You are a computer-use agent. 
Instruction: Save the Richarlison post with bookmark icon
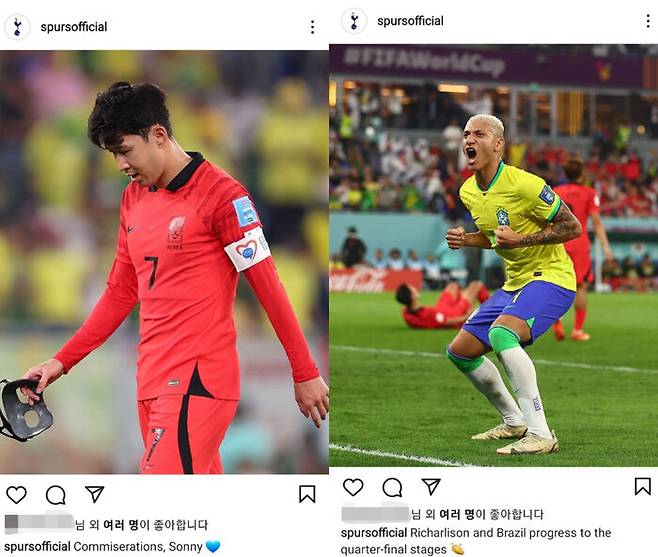tap(642, 486)
